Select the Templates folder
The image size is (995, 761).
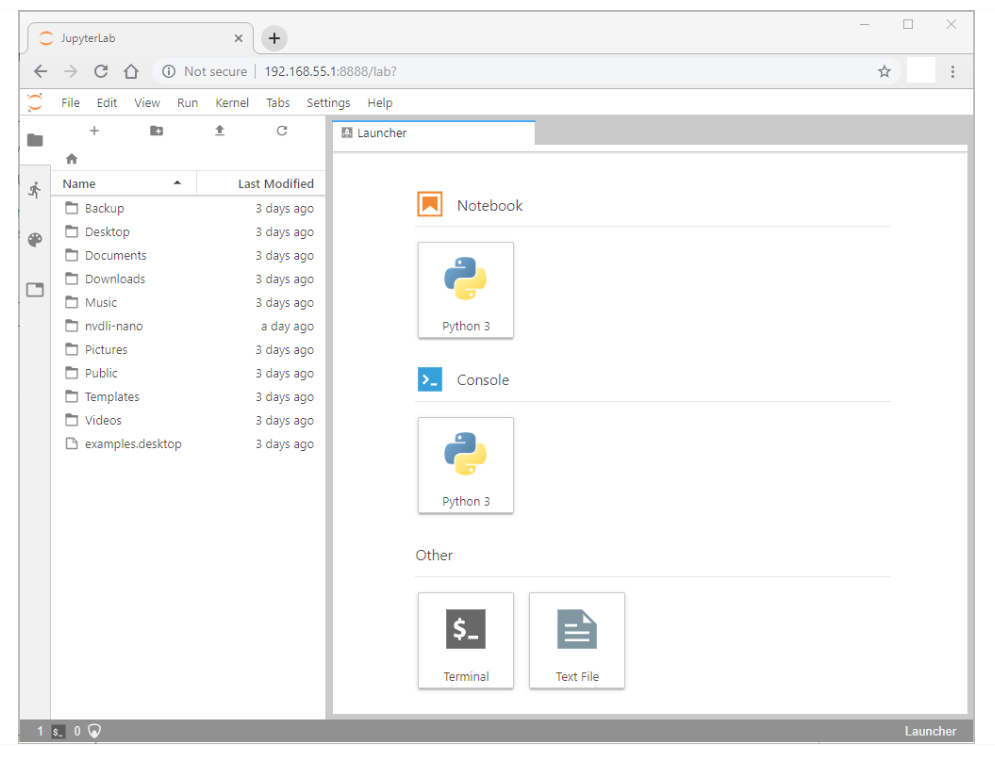point(188,396)
